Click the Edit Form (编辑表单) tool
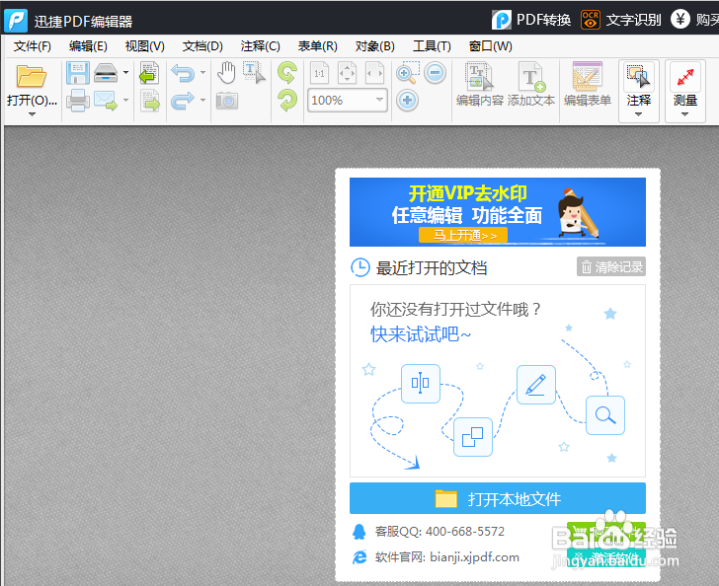Screen dimensions: 719x586 587,85
